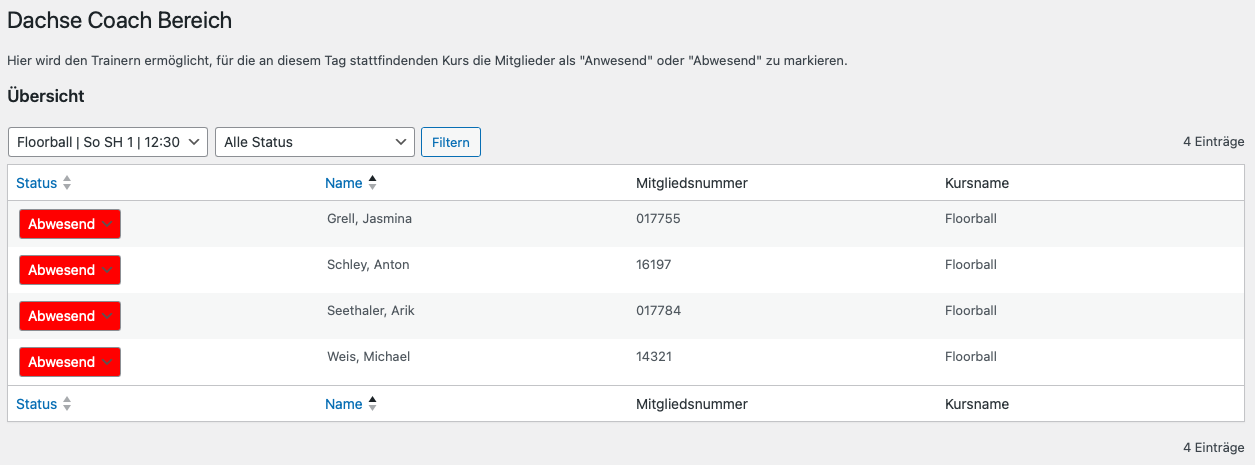Open the Floorball course selection dropdown
1255x465 pixels.
pyautogui.click(x=108, y=142)
